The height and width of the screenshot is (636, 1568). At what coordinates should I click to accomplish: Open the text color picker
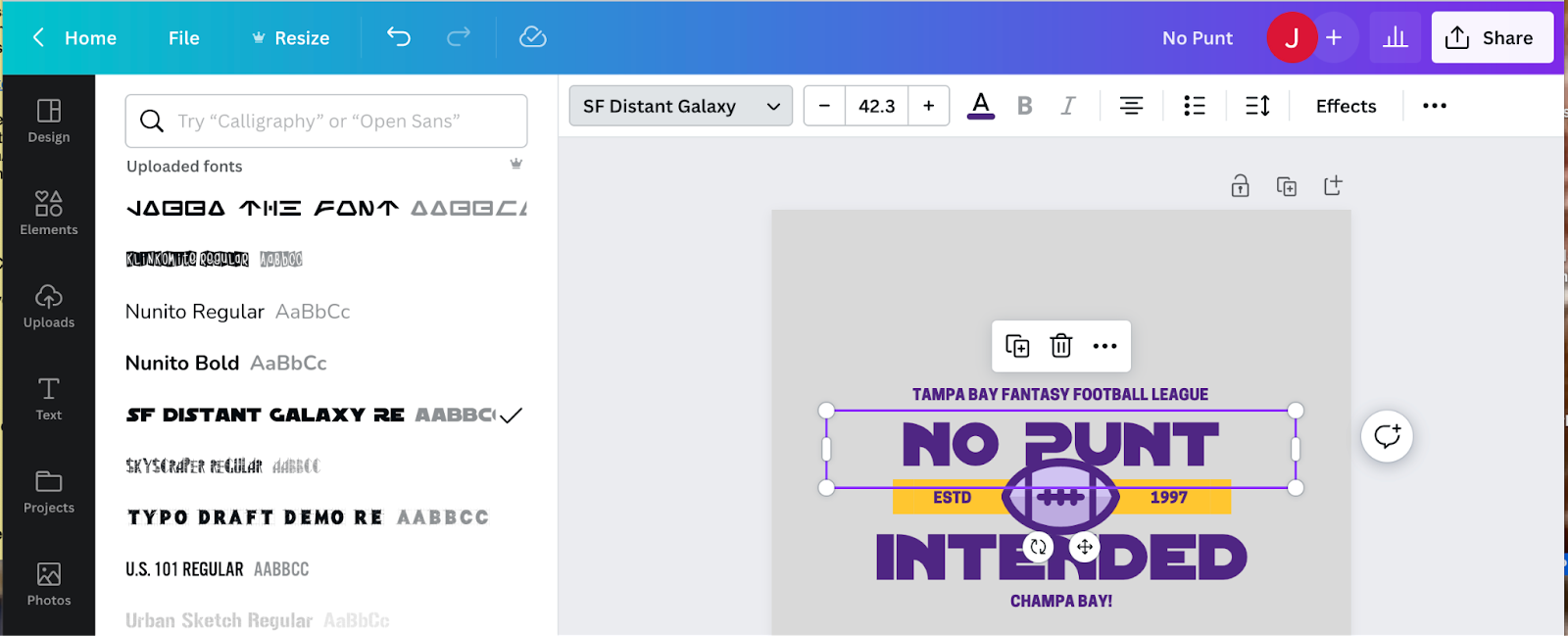(981, 105)
